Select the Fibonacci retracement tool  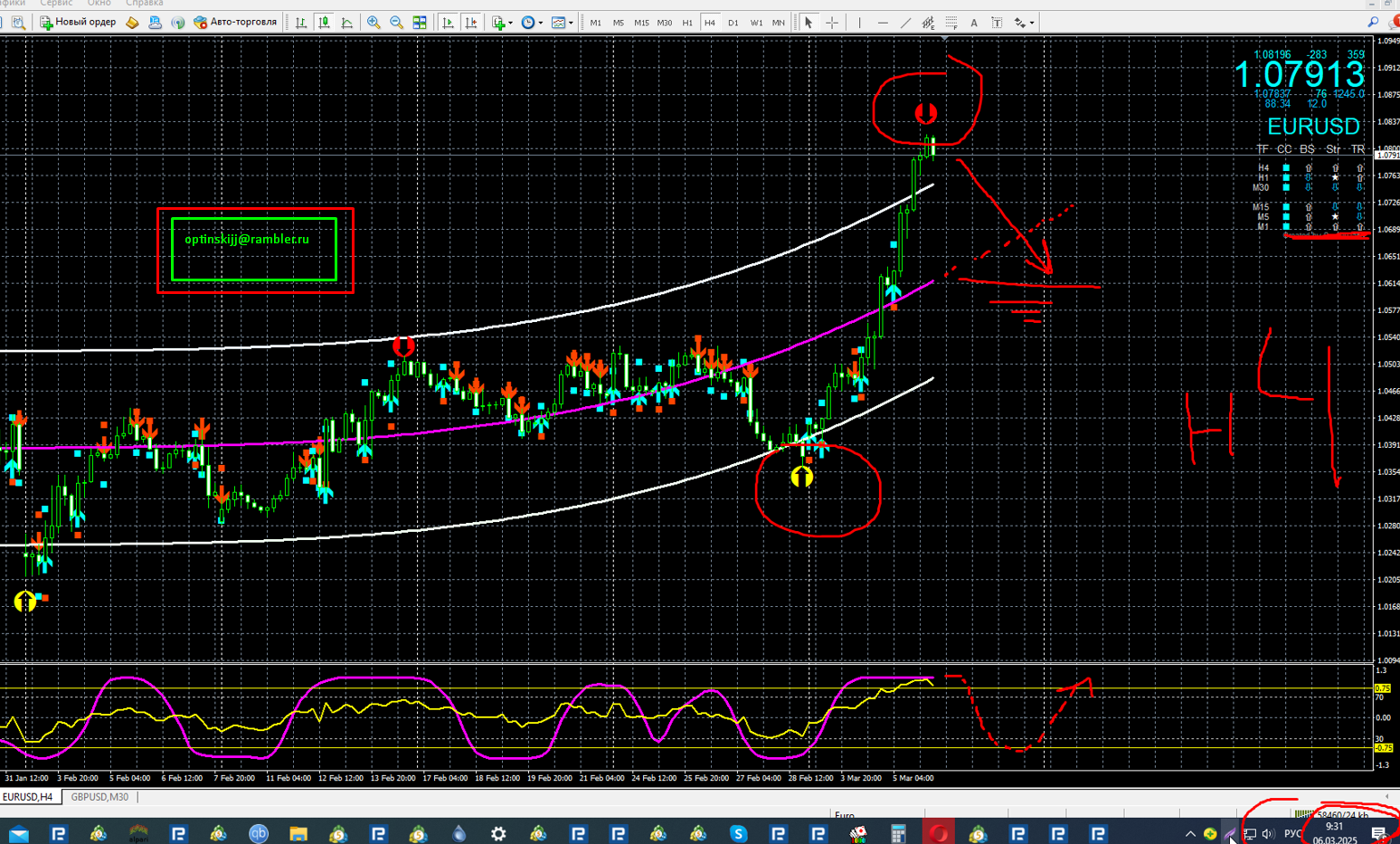(951, 23)
